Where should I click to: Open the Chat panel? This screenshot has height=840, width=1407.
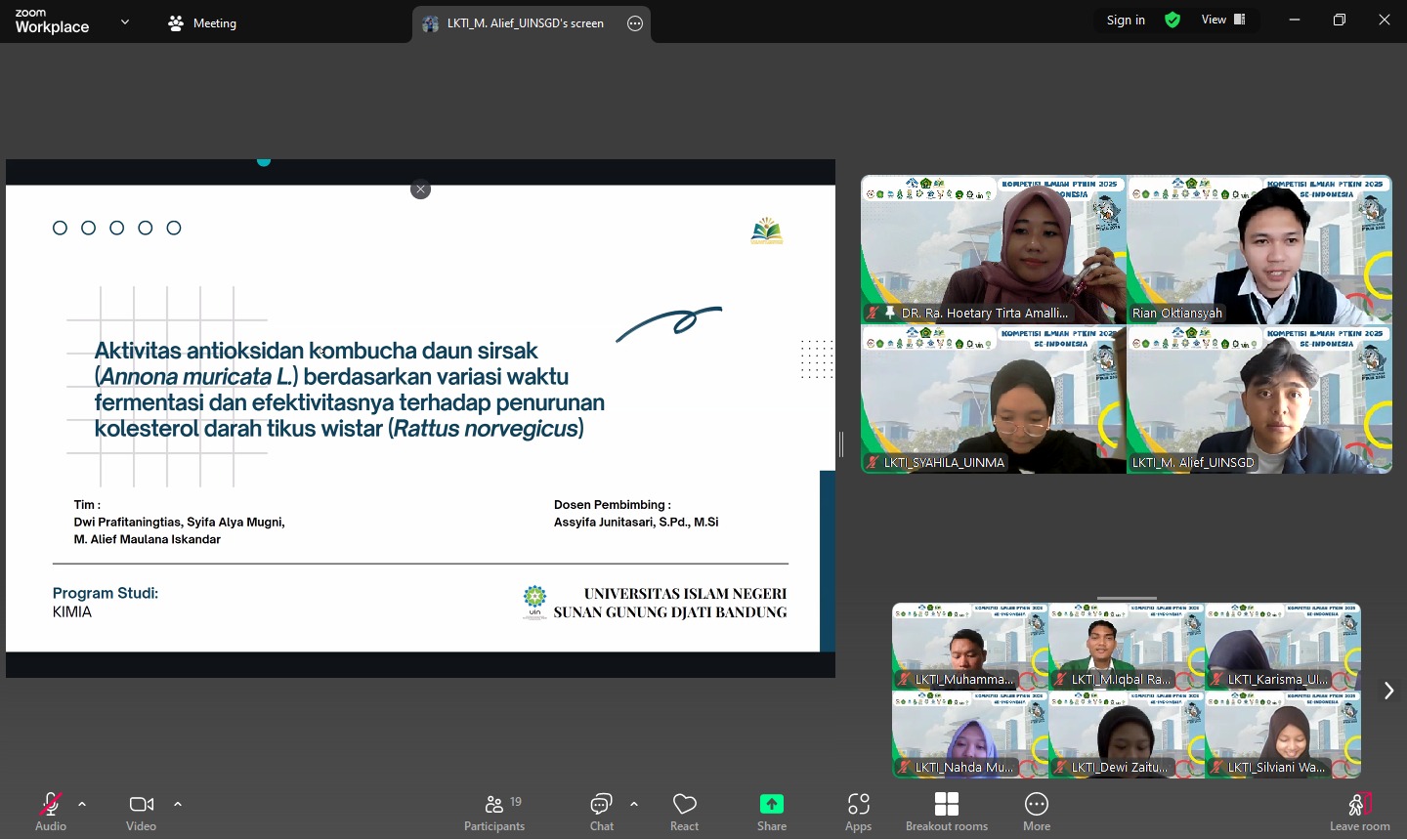pyautogui.click(x=601, y=810)
